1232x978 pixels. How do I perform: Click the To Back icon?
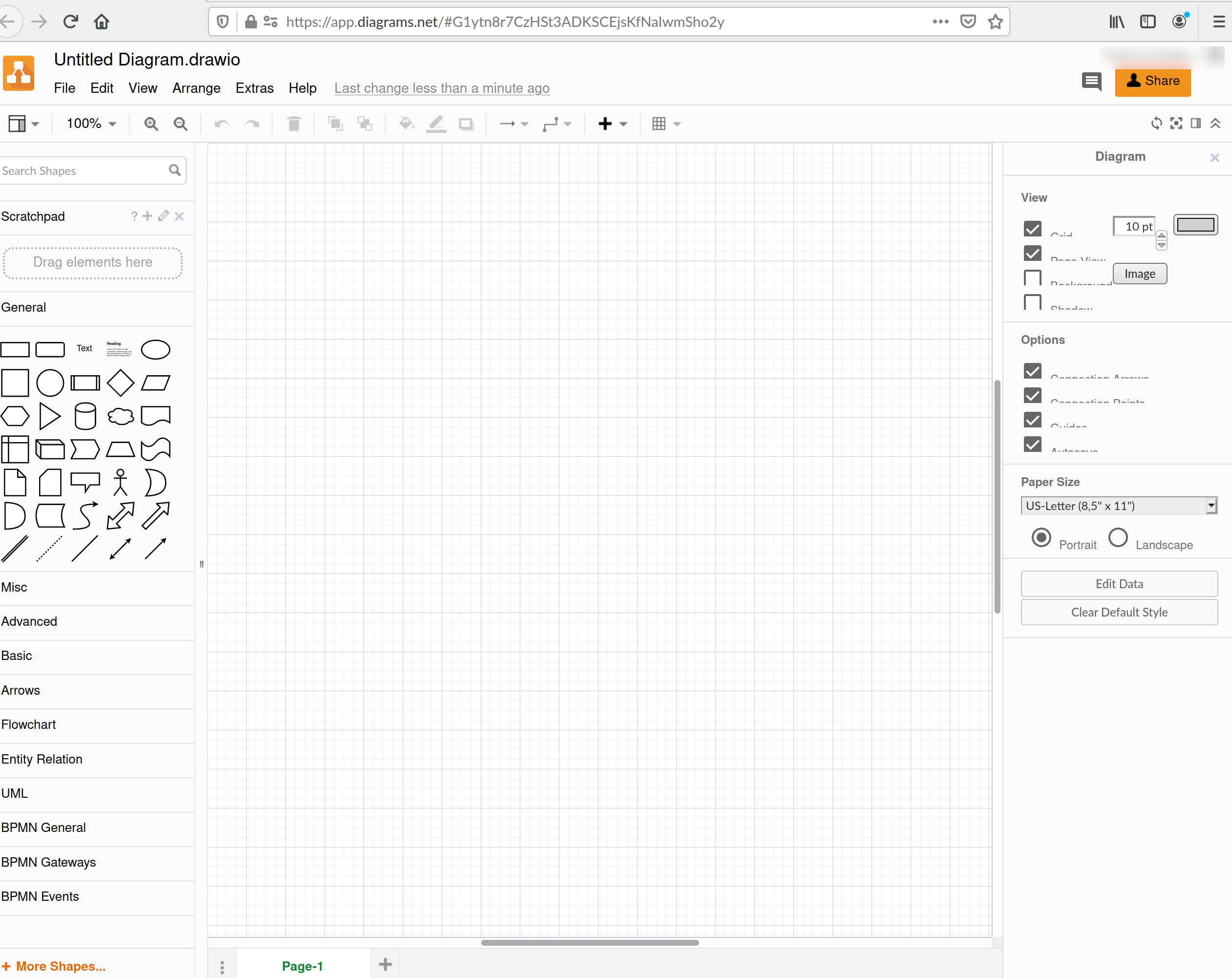pos(364,124)
